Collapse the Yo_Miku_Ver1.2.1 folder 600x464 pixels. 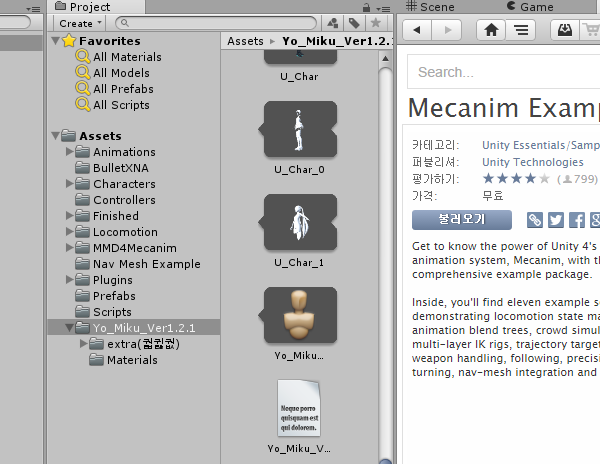coord(70,328)
